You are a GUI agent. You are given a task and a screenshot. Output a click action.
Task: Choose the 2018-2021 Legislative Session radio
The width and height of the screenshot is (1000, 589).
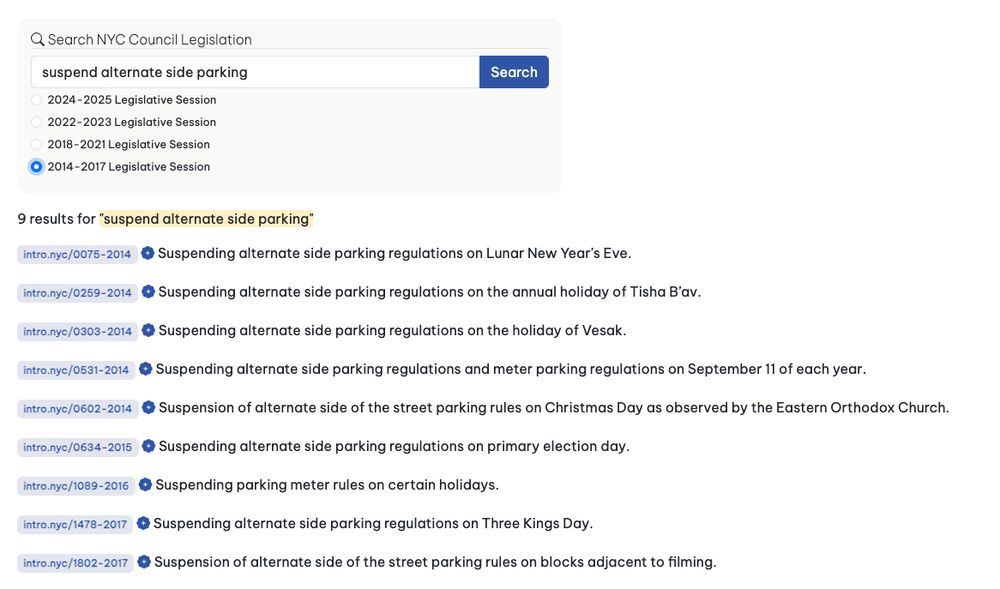(36, 145)
